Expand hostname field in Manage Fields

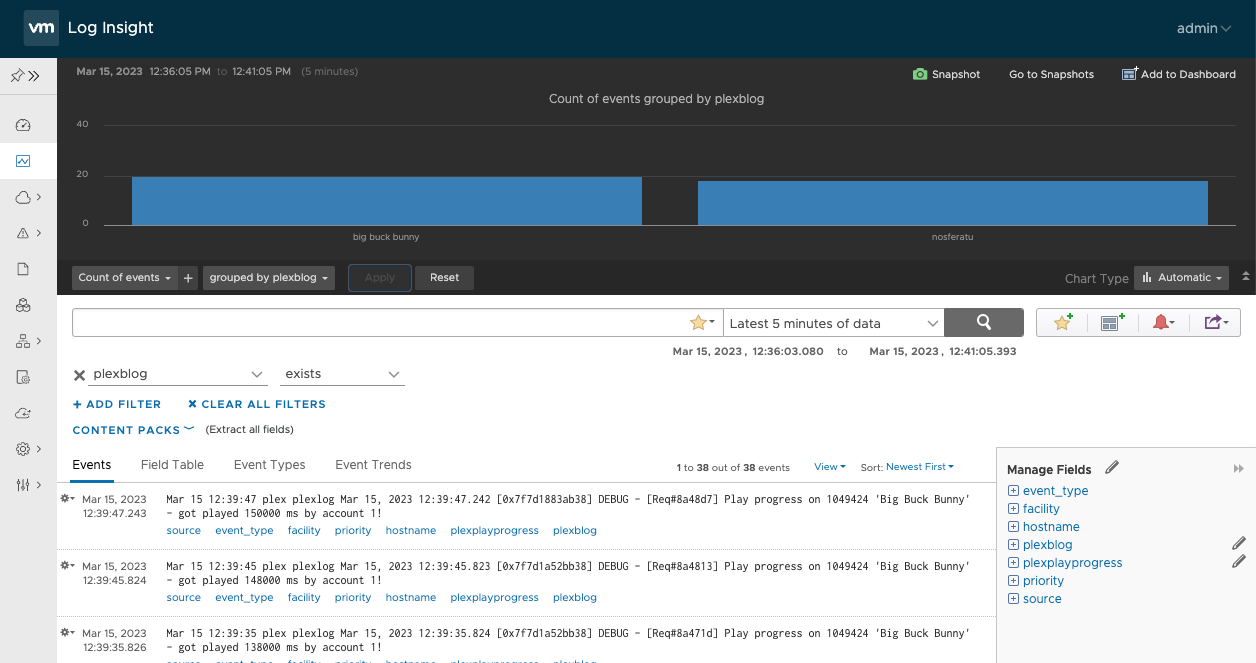[1013, 526]
